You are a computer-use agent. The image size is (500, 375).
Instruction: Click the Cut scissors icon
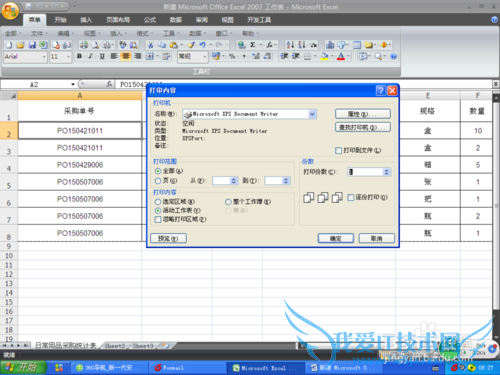tap(151, 45)
